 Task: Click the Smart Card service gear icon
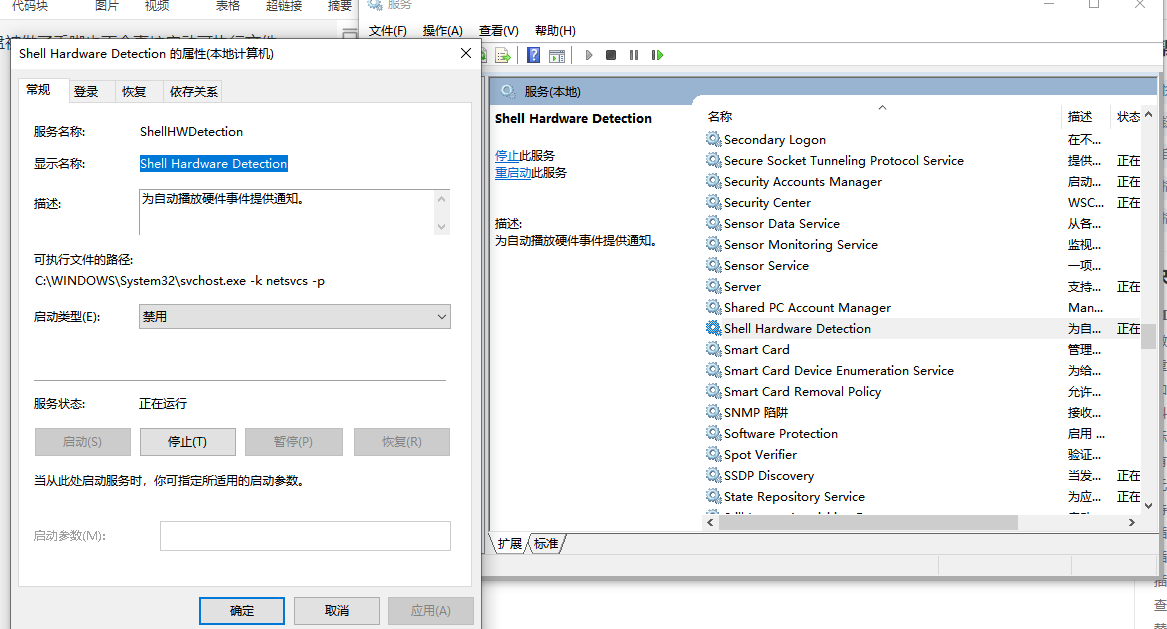click(x=714, y=349)
